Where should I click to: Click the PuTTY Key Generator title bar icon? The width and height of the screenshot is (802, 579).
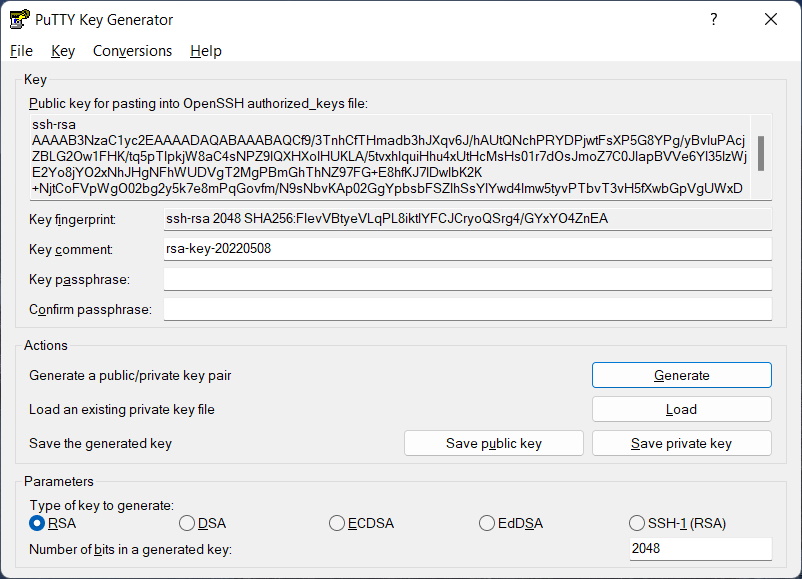[20, 19]
